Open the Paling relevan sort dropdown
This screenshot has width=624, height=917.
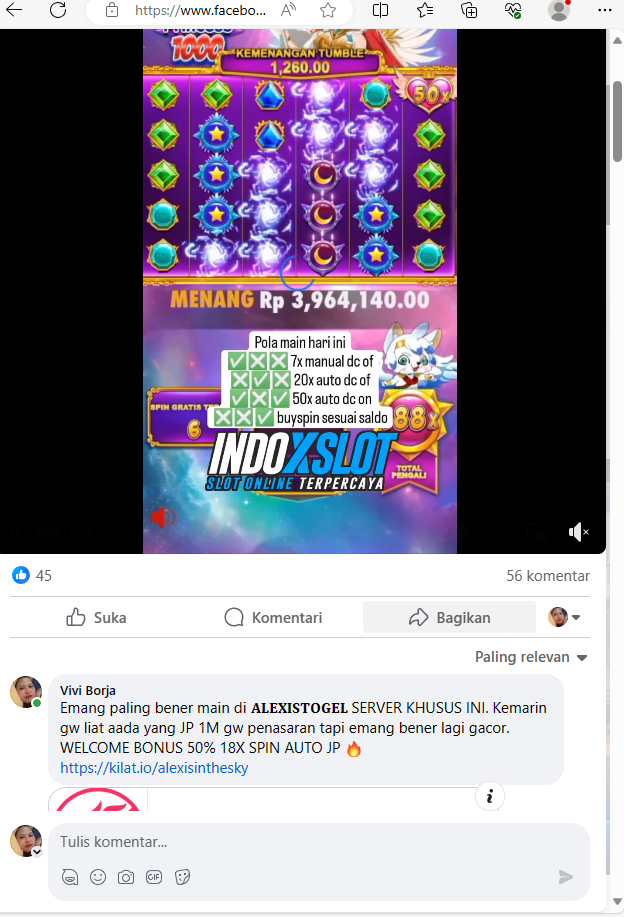(530, 657)
